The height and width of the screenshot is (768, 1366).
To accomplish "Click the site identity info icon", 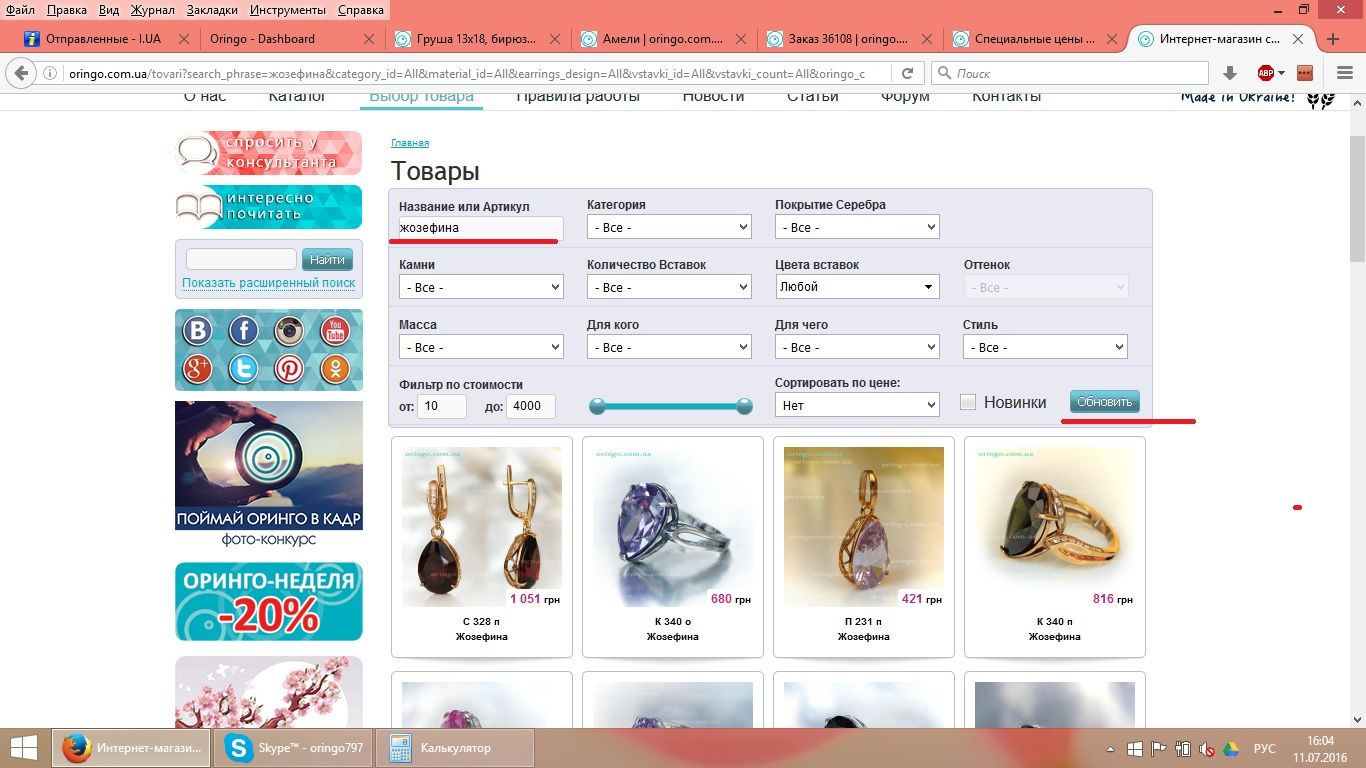I will 50,73.
